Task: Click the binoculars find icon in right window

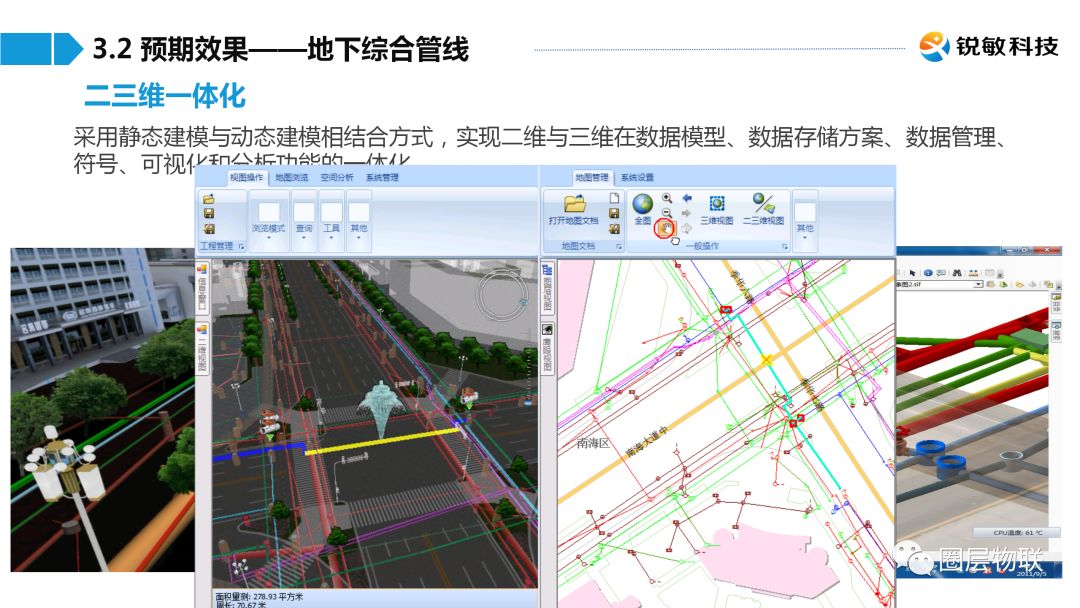Action: click(957, 273)
